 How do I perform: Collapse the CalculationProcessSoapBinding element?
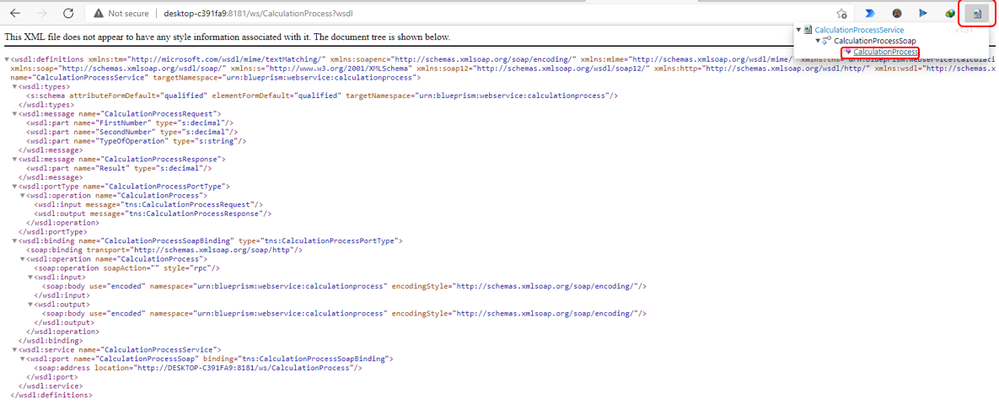tap(14, 241)
